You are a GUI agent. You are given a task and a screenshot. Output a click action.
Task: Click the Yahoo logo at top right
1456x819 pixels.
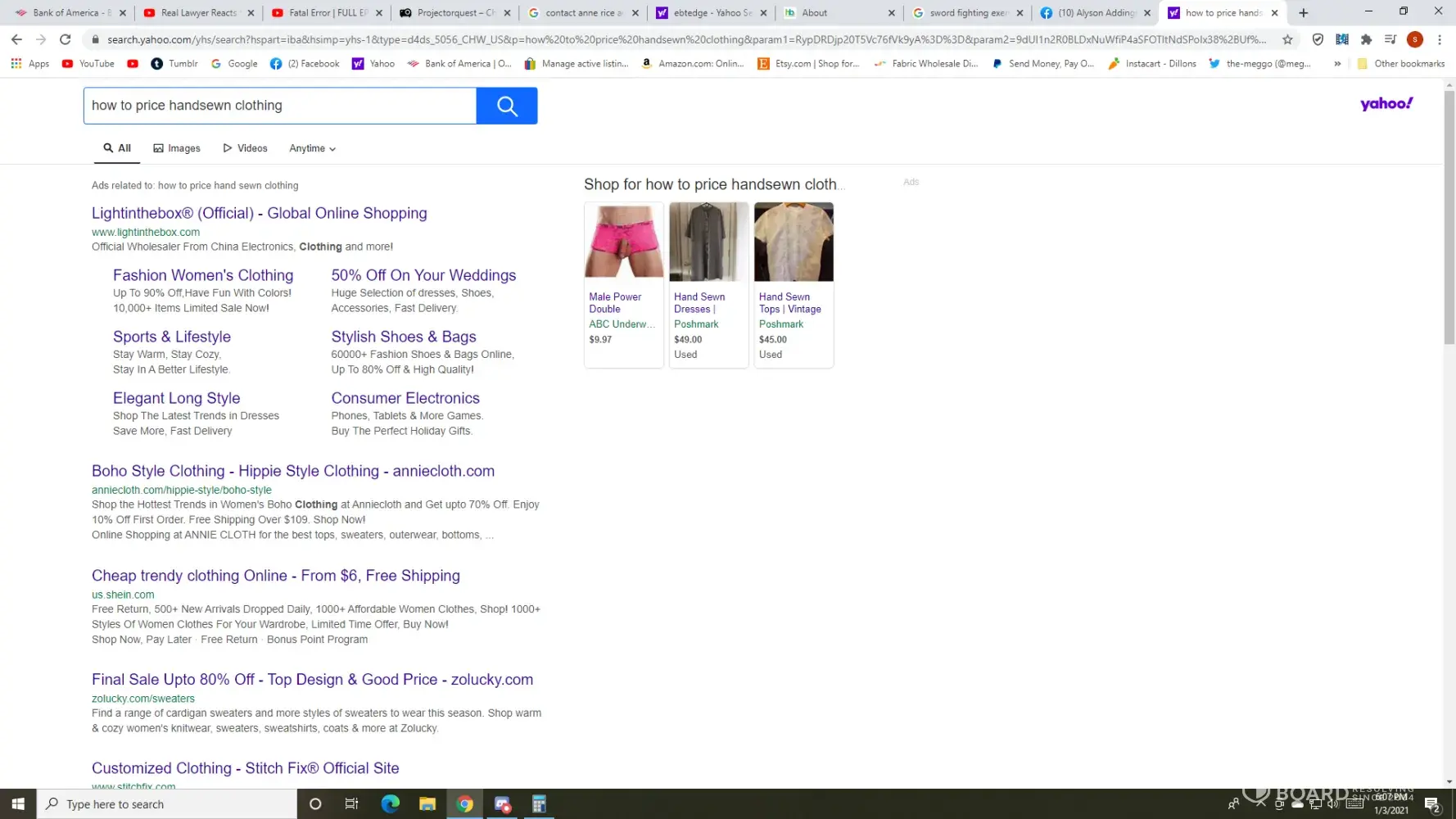(1386, 104)
